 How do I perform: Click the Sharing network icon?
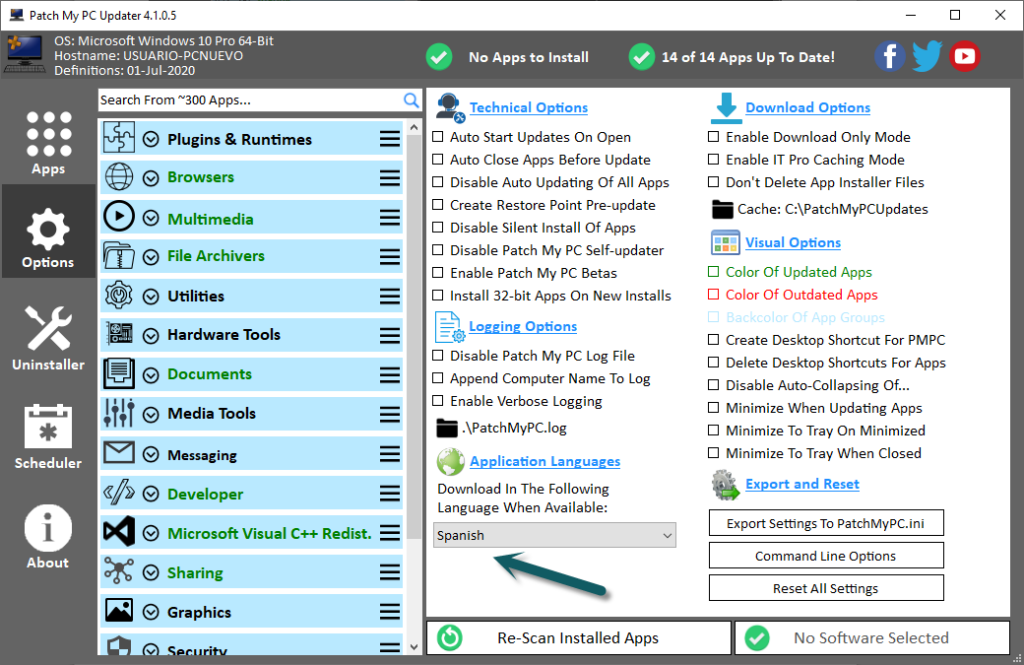point(119,571)
